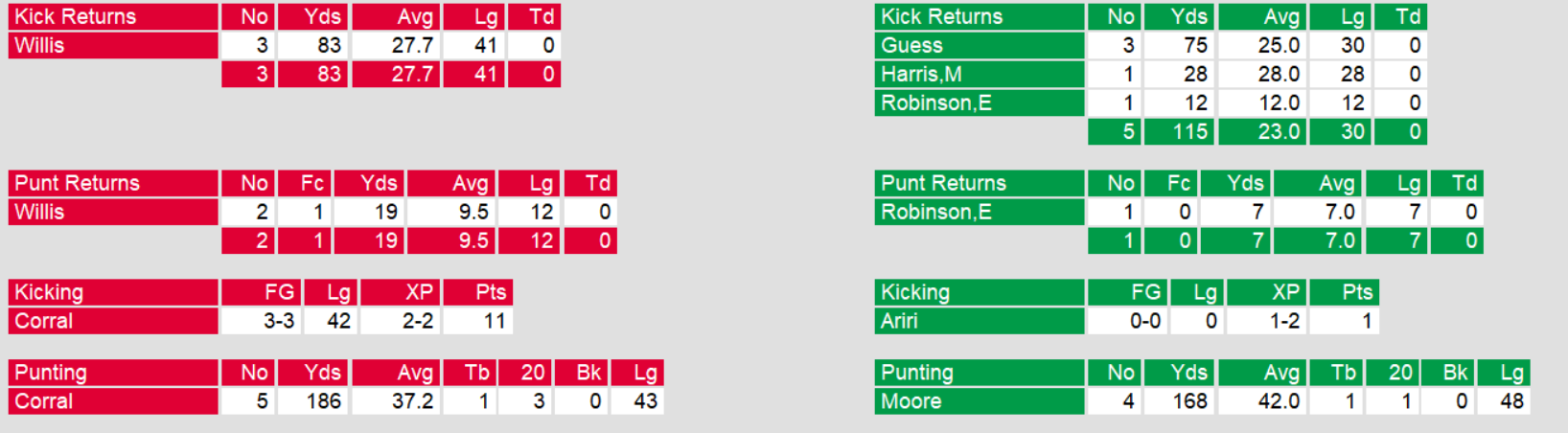Viewport: 1568px width, 433px height.
Task: Click Robinson,E in green Kick Returns
Action: [979, 103]
